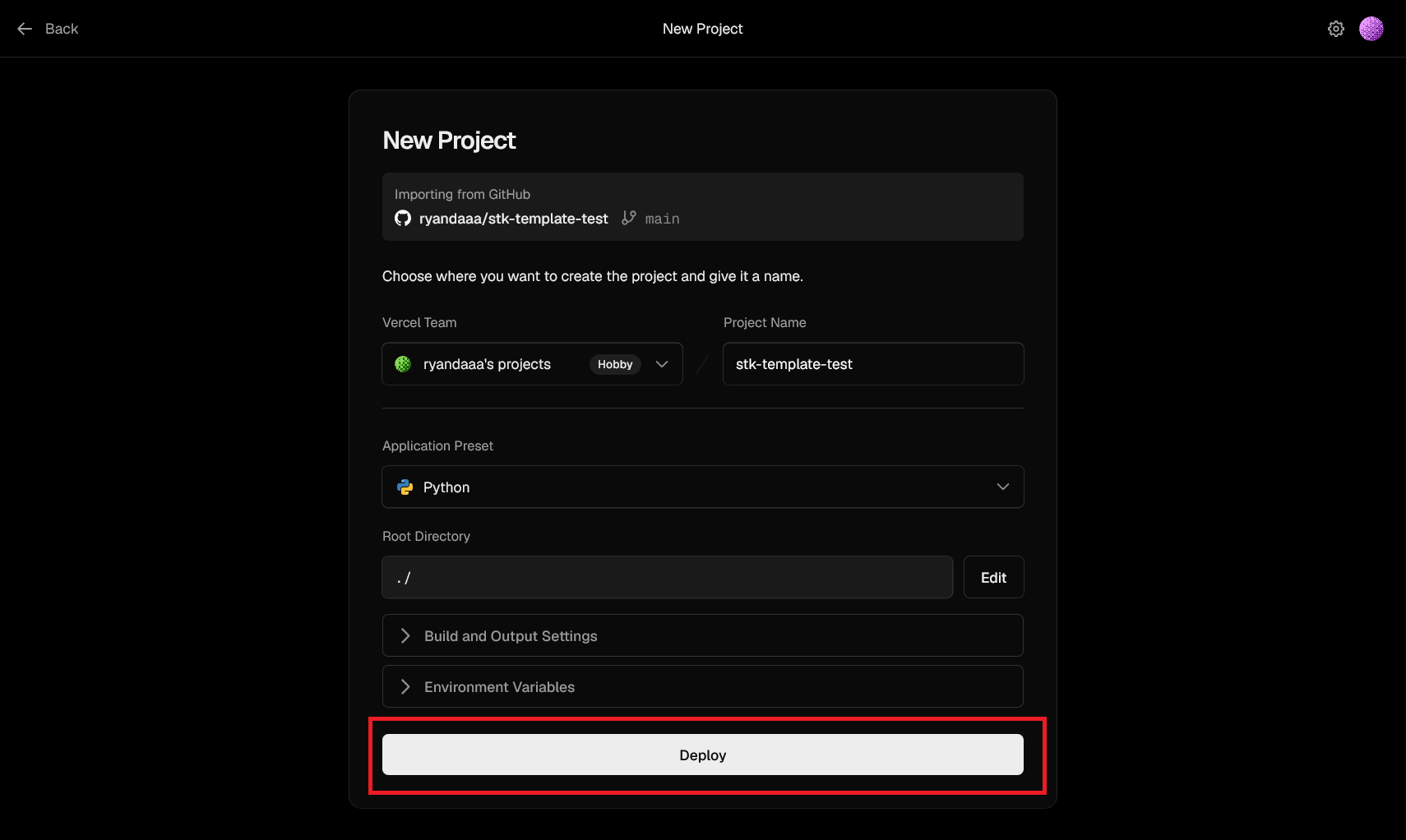The width and height of the screenshot is (1406, 840).
Task: Expand Build and Output Settings
Action: click(703, 635)
